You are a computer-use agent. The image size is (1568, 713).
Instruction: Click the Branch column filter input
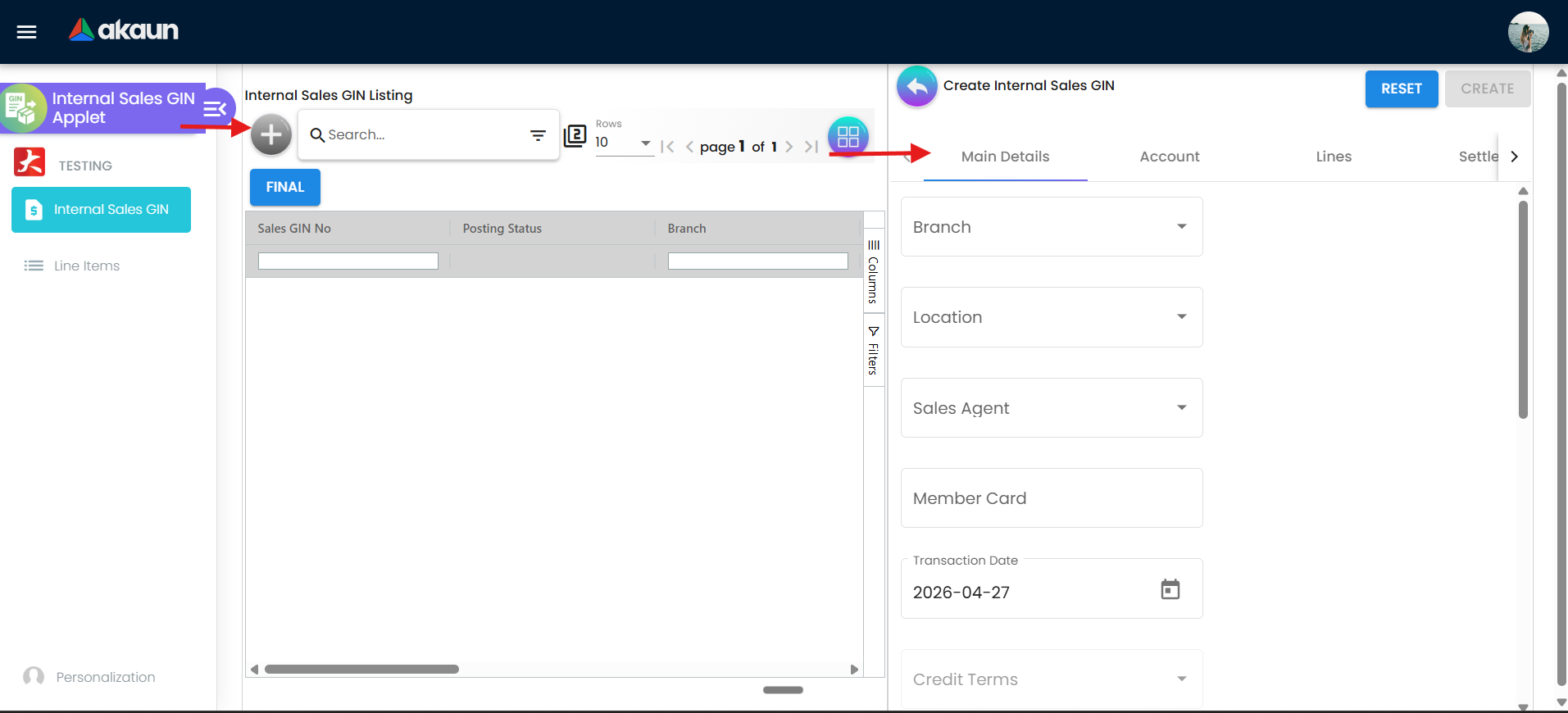(758, 261)
